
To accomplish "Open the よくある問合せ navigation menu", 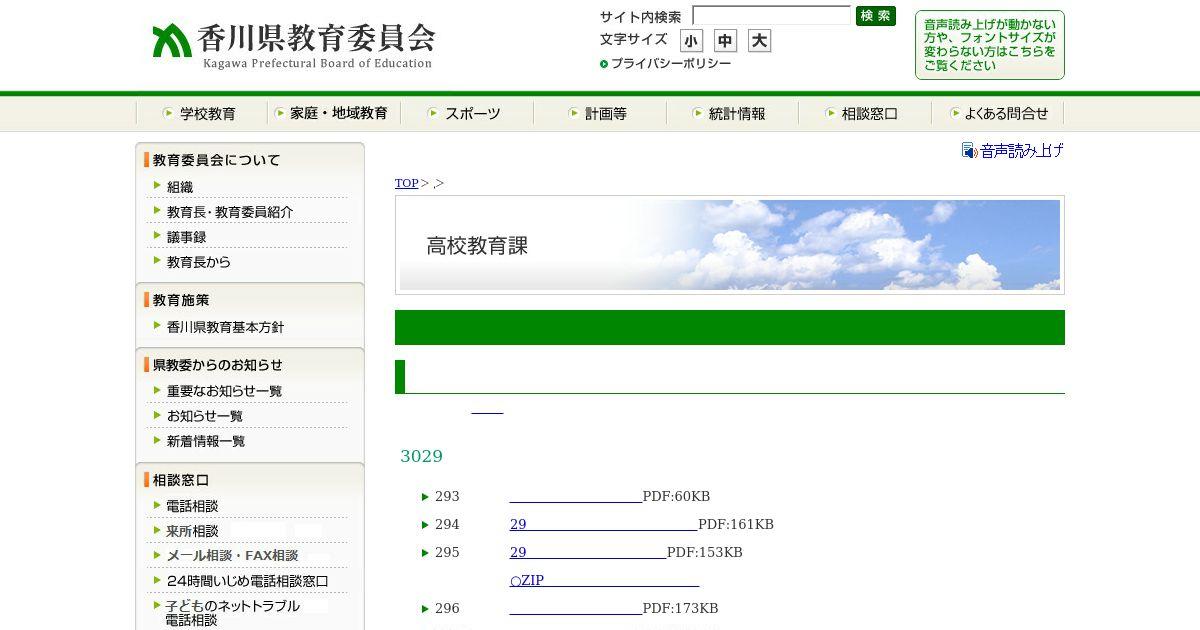I will (x=998, y=114).
